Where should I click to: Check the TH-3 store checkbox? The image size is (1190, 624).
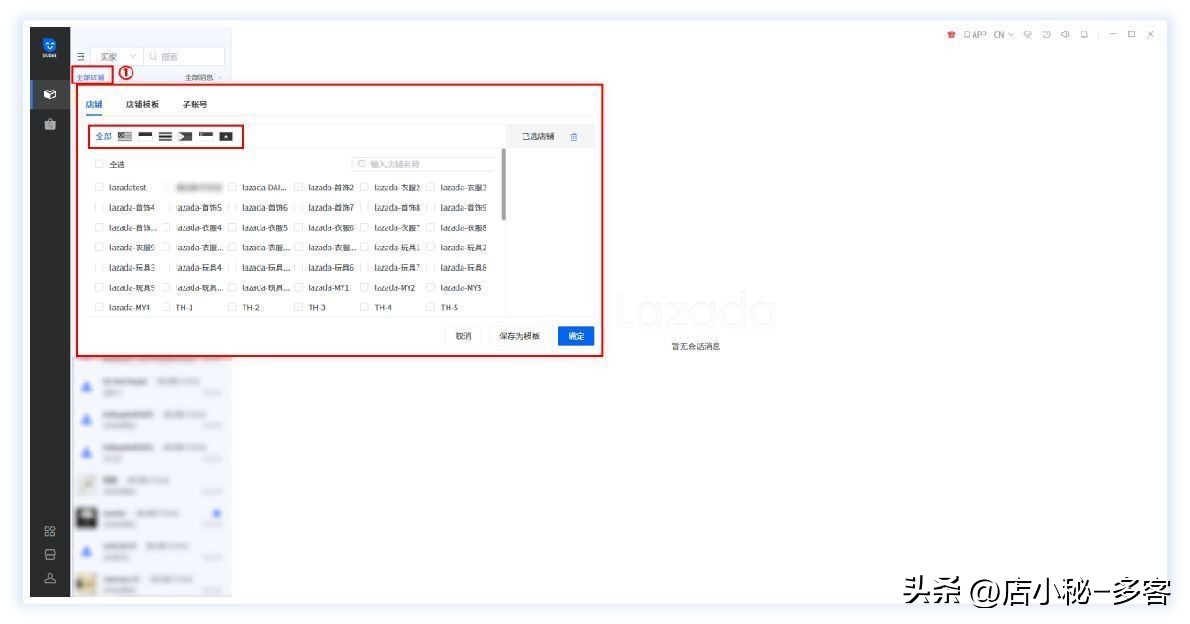click(298, 307)
